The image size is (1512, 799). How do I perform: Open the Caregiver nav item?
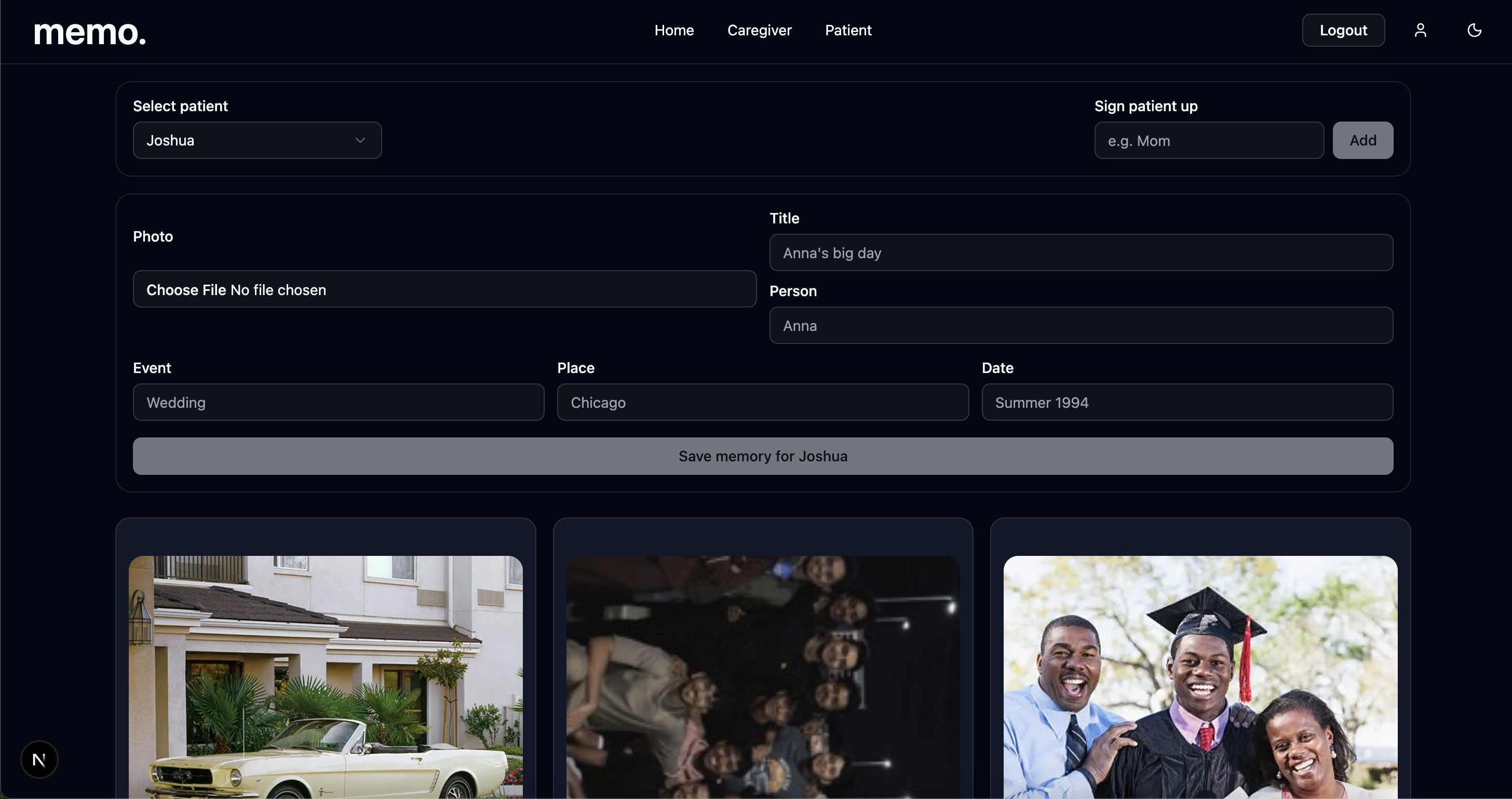(x=759, y=30)
